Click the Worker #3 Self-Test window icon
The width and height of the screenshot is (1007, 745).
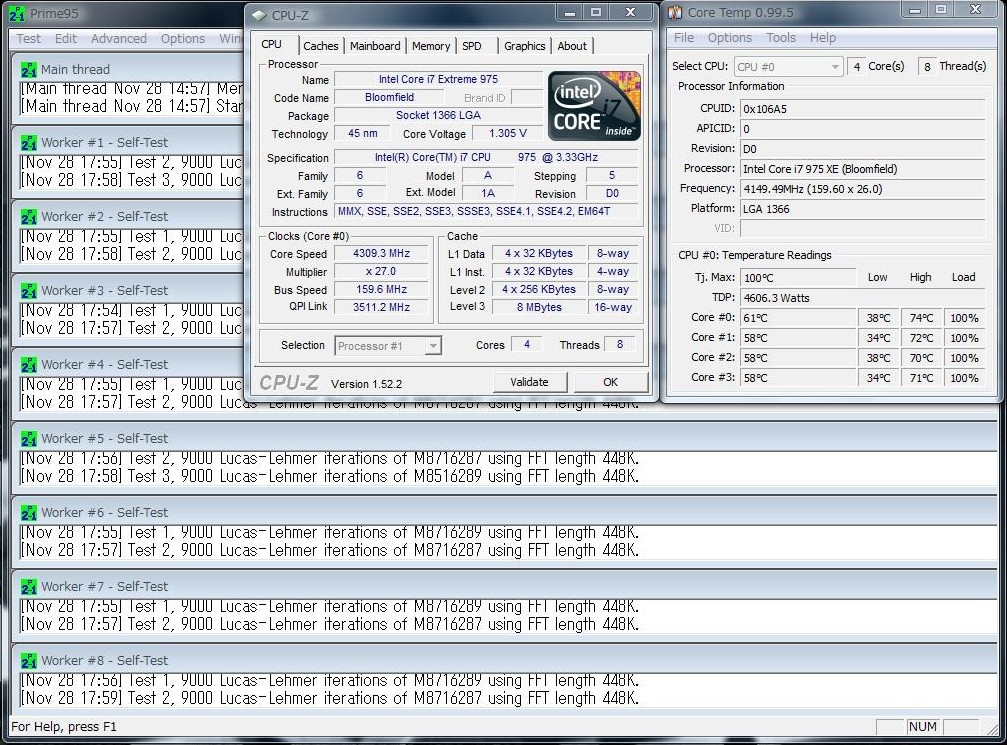[x=28, y=291]
